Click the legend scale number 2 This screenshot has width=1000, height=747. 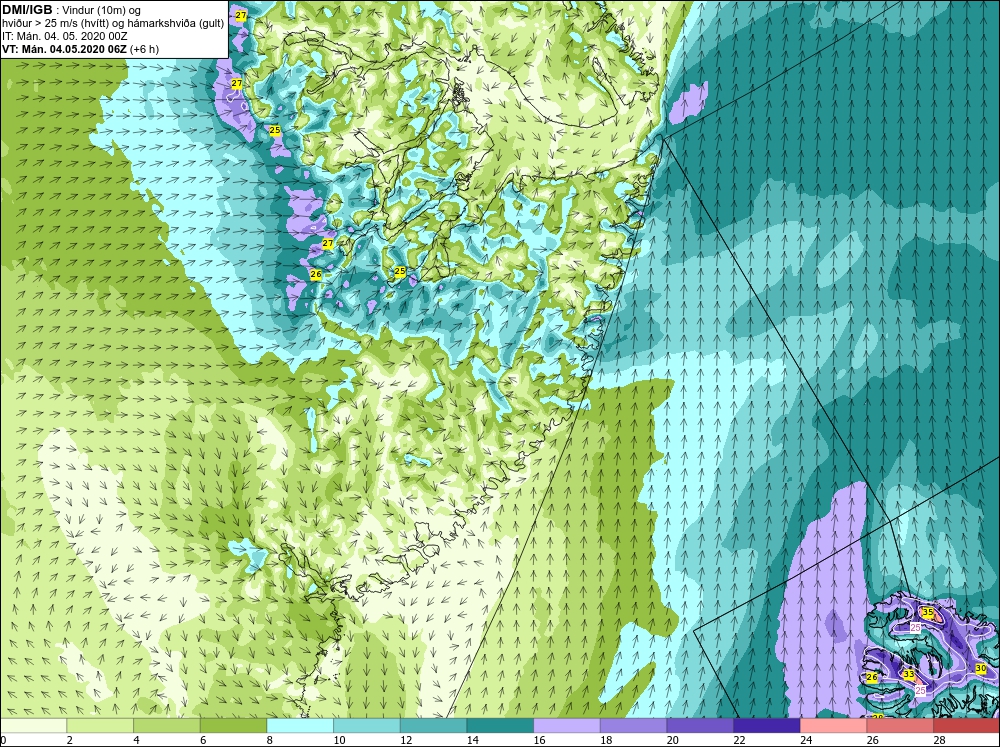tap(69, 740)
